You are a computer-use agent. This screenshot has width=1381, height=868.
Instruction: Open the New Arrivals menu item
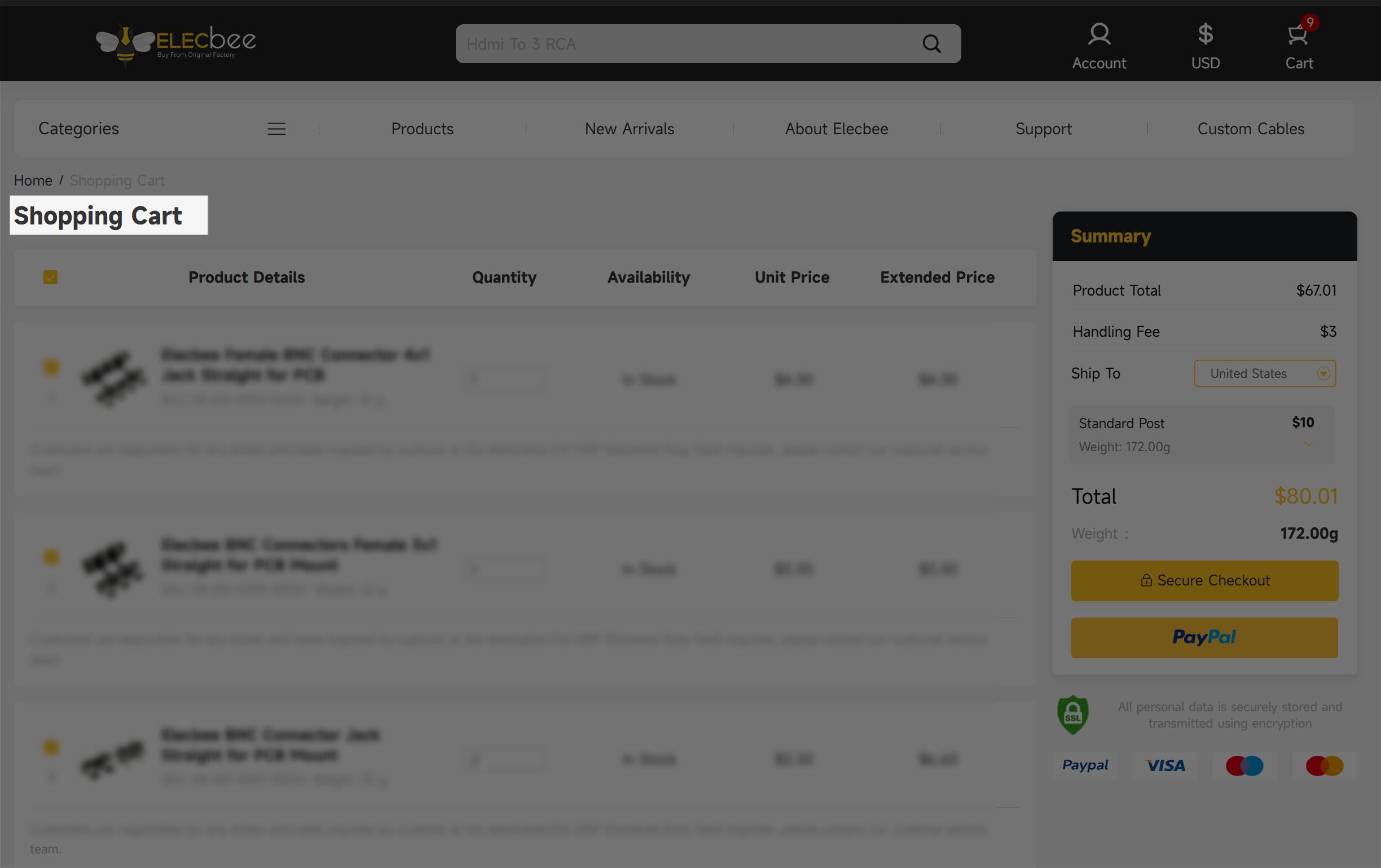(629, 129)
